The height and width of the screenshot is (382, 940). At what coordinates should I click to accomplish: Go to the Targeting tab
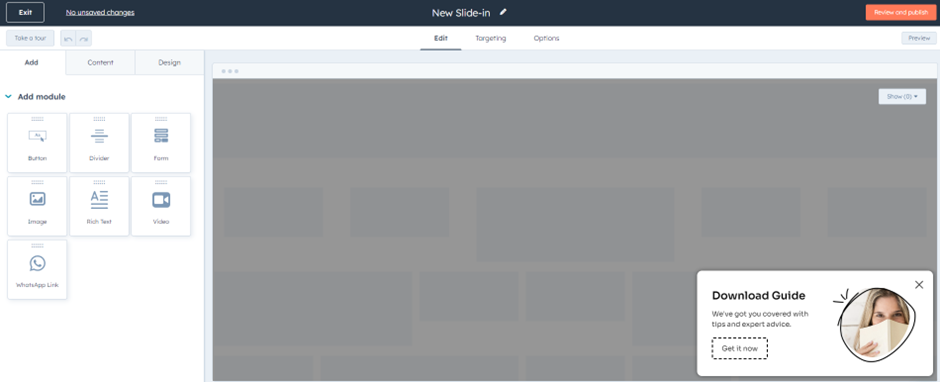(x=491, y=38)
